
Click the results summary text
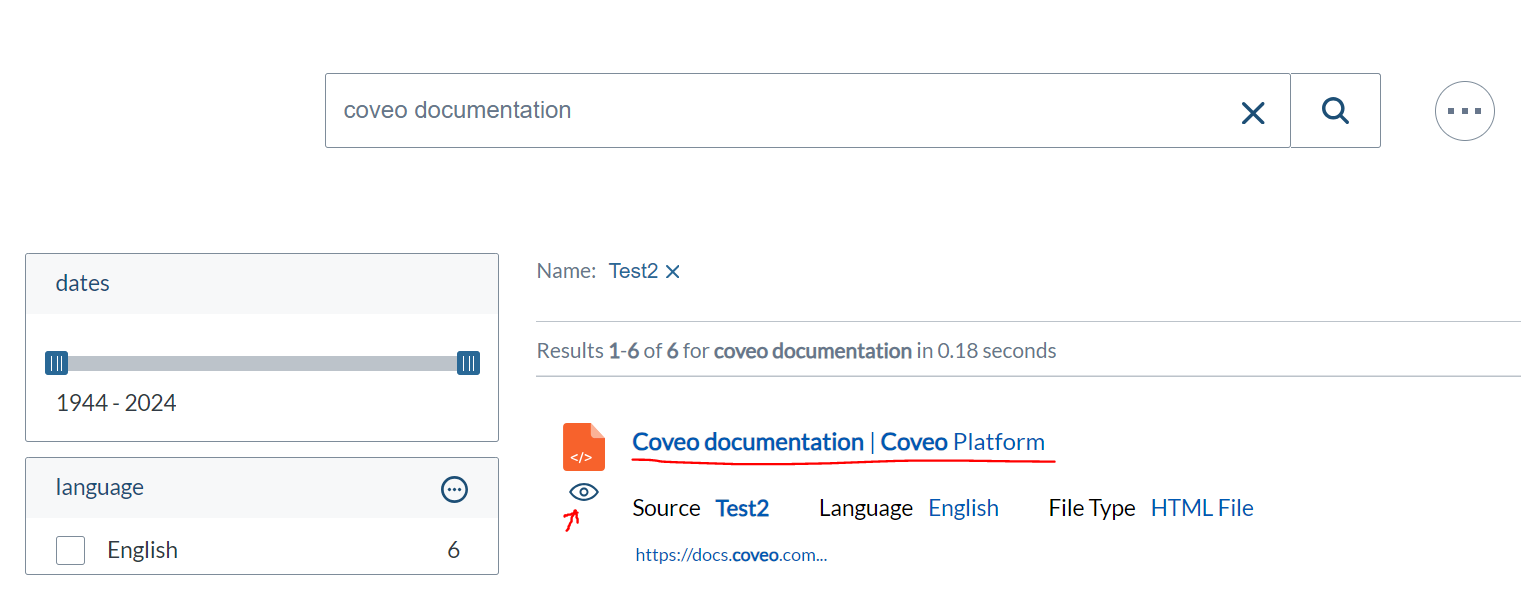(x=796, y=351)
